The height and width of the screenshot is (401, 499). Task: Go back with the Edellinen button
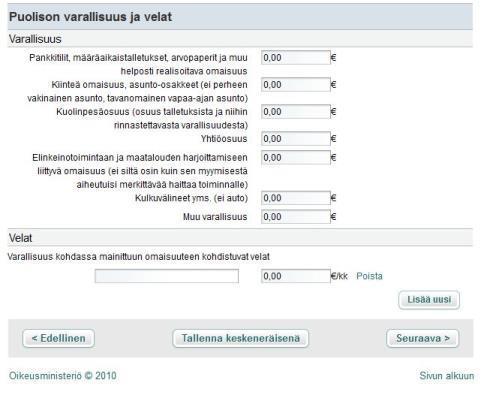point(58,338)
